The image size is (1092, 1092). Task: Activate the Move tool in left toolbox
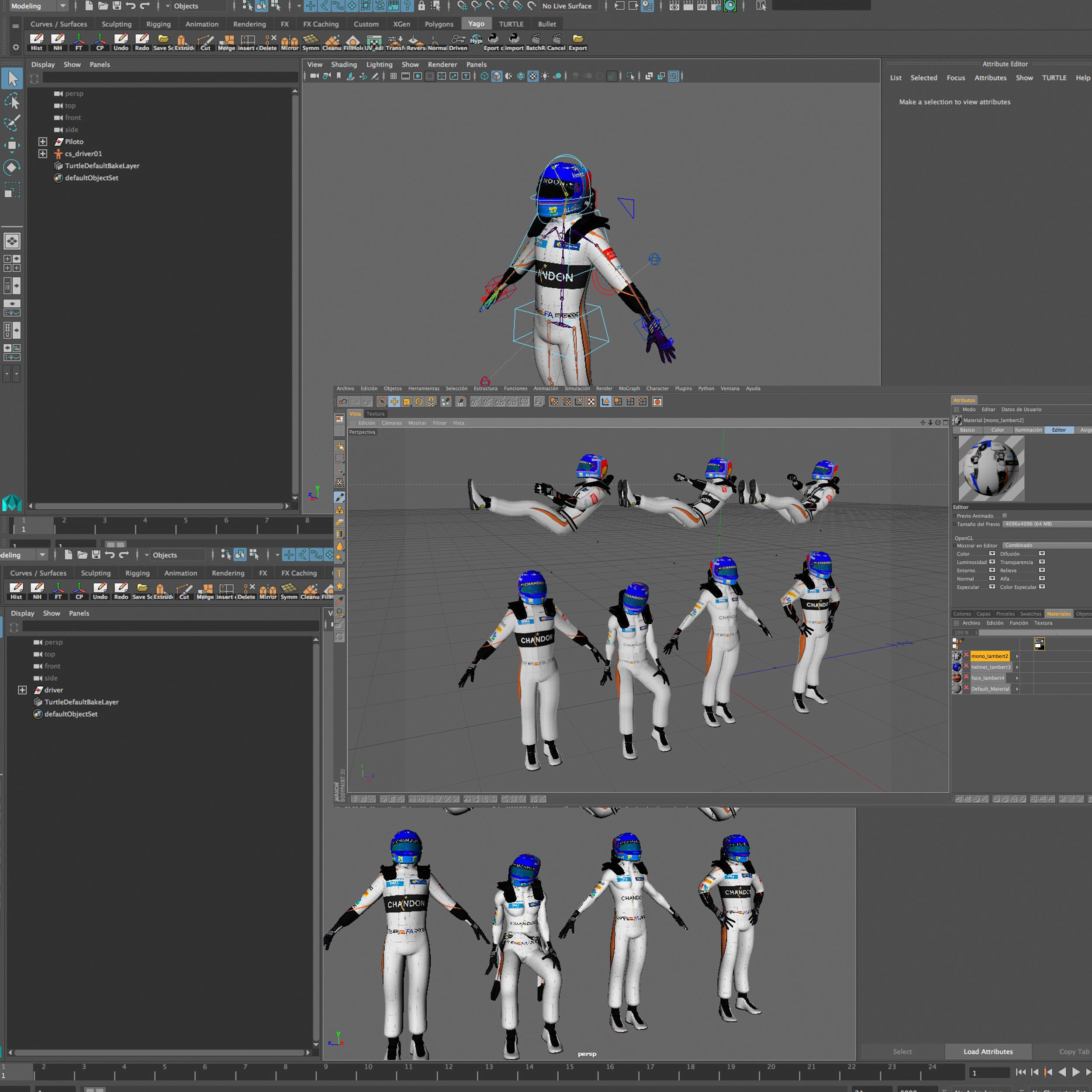(x=12, y=145)
